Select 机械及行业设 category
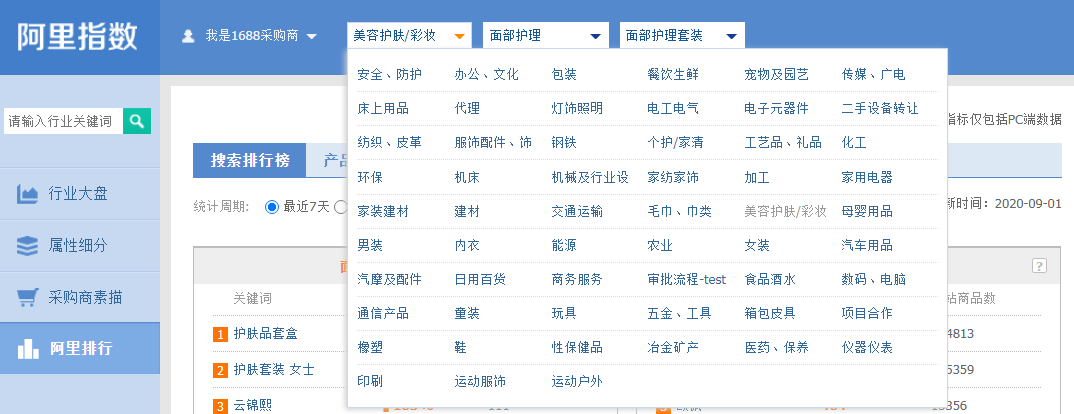Screen dimensions: 1074x414 pos(590,177)
